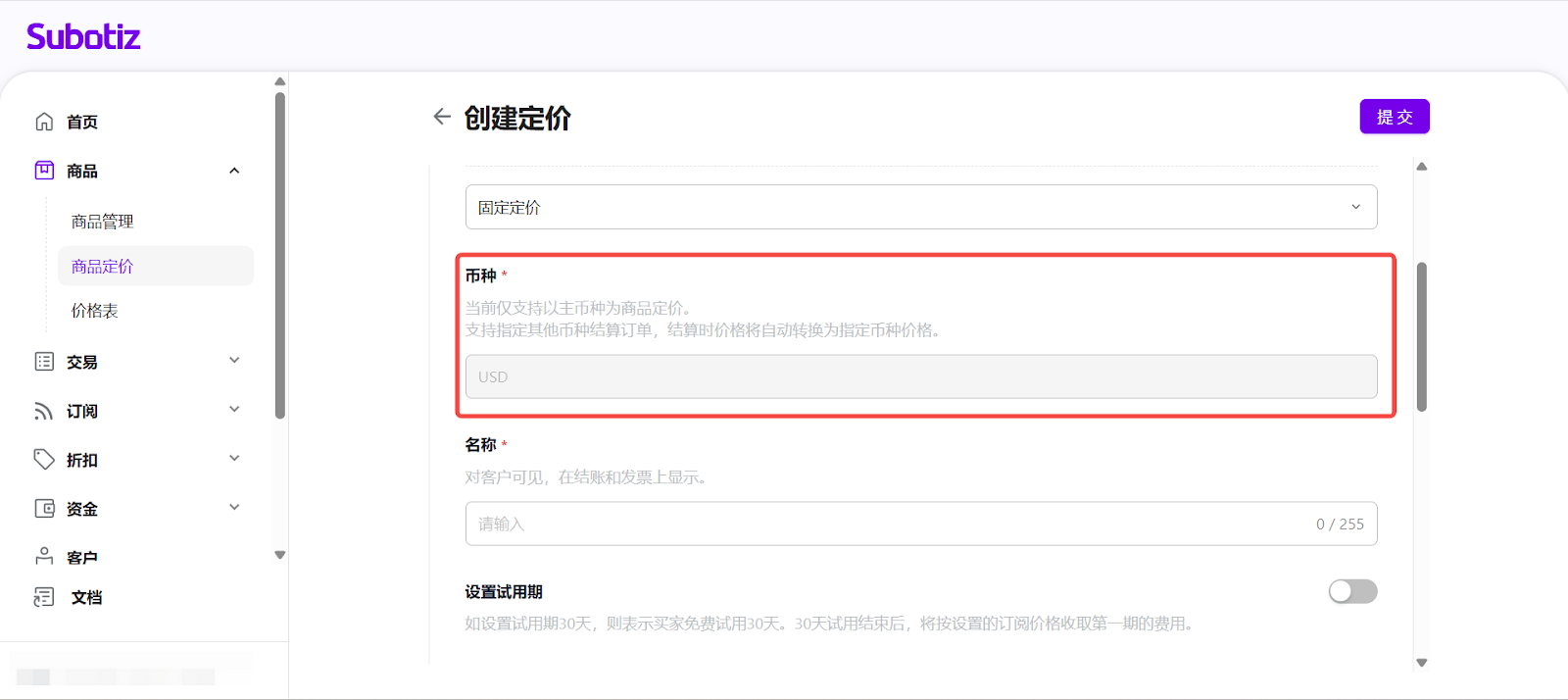Click the transactions list icon
This screenshot has width=1568, height=700.
44,362
